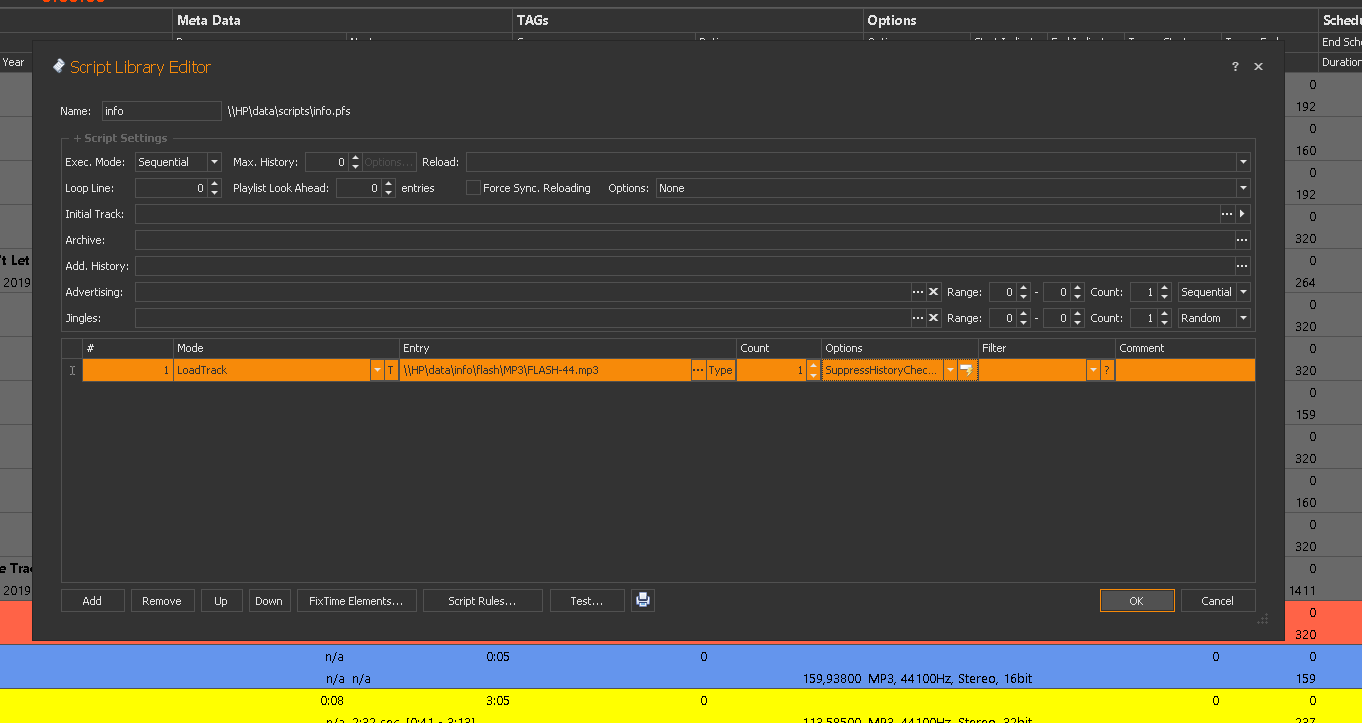
Task: Adjust the Max. History spinner
Action: tap(355, 162)
